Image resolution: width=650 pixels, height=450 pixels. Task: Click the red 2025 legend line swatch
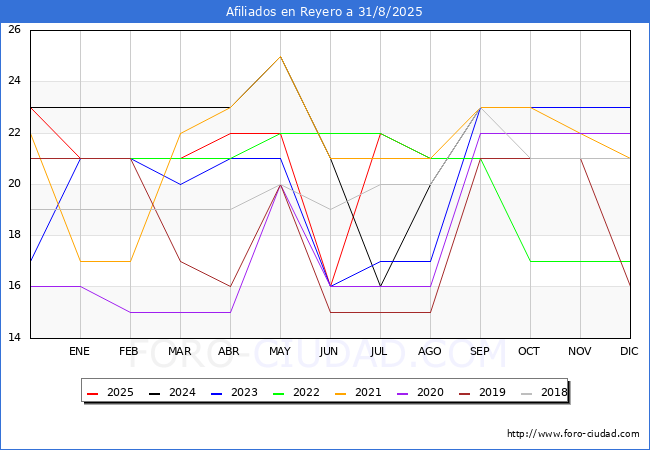94,393
